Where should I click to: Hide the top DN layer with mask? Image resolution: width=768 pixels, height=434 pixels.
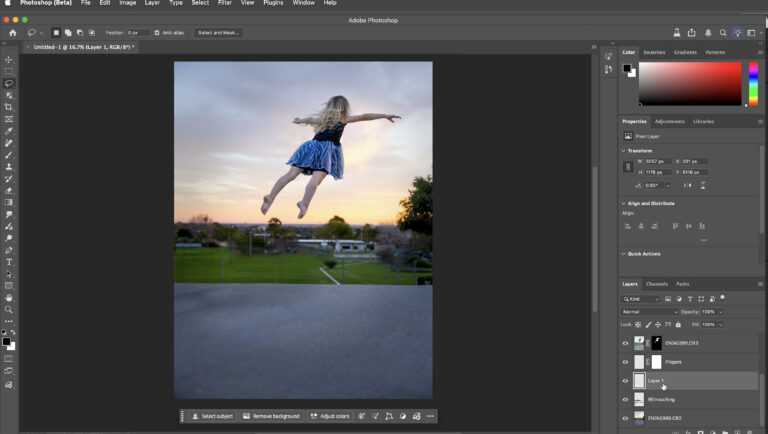click(625, 343)
